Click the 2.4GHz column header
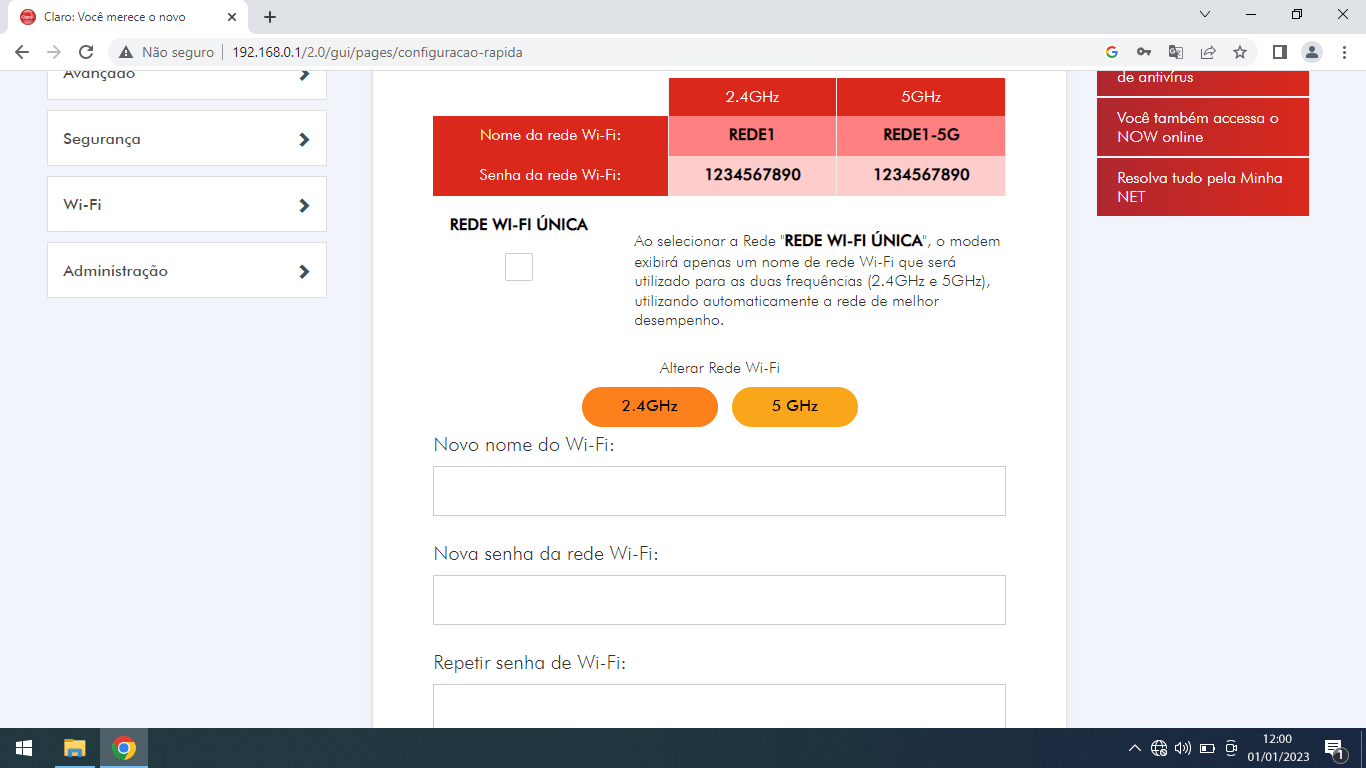This screenshot has height=768, width=1366. pos(752,97)
